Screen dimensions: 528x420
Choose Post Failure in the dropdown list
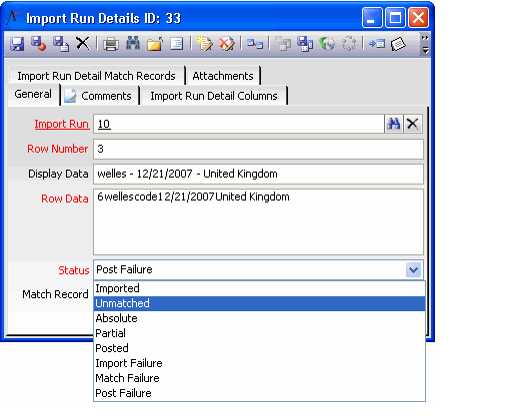click(259, 393)
